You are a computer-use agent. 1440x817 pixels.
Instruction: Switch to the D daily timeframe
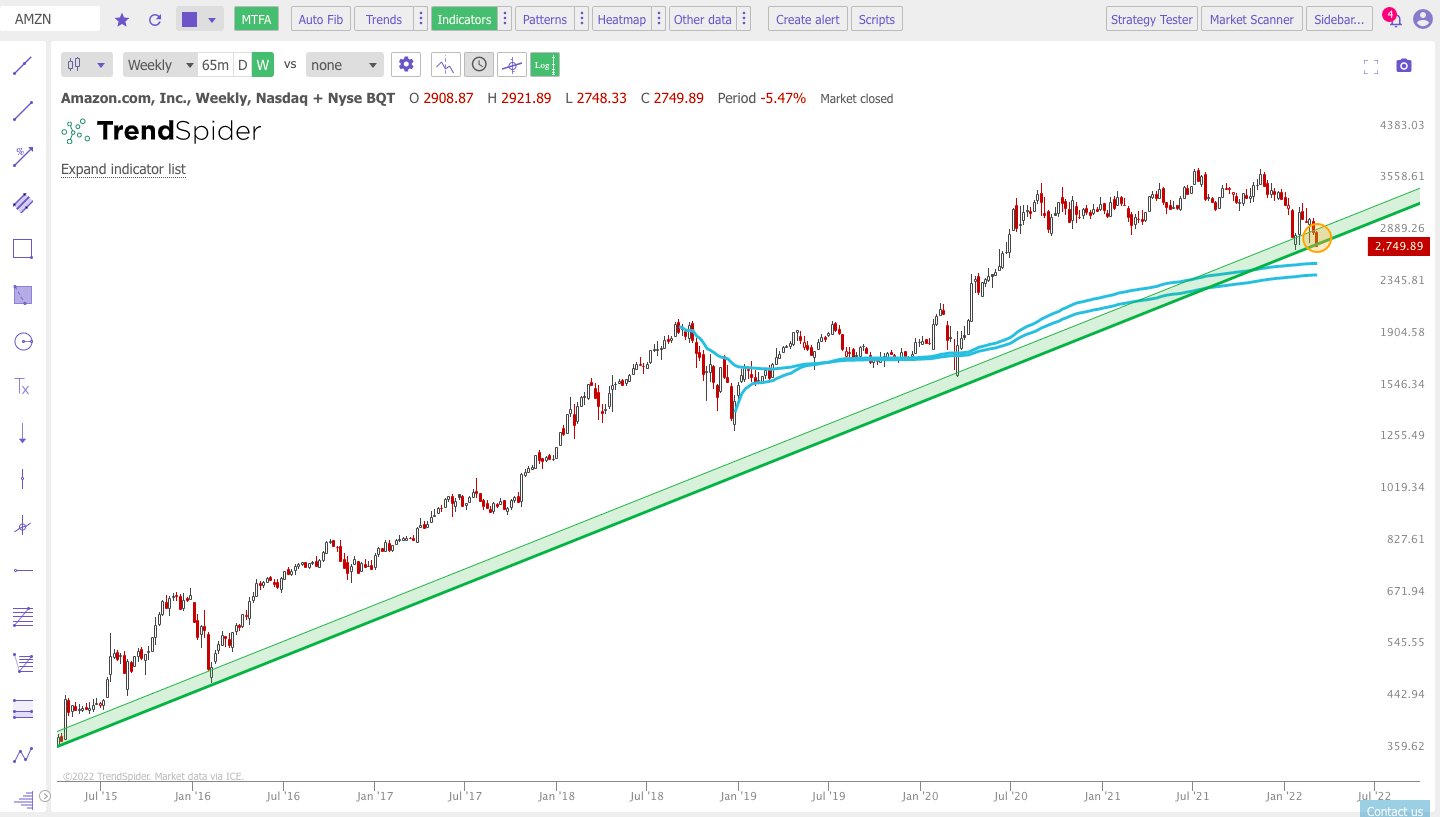pyautogui.click(x=242, y=65)
